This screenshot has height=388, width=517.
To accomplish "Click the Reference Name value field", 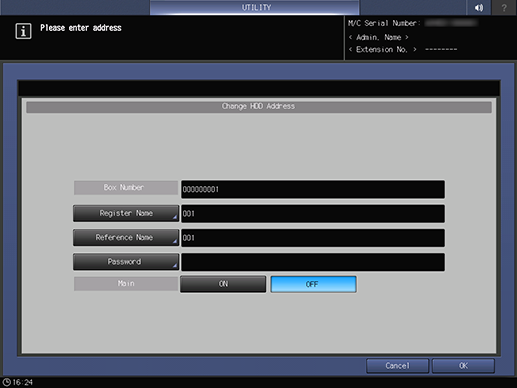I will pyautogui.click(x=313, y=238).
